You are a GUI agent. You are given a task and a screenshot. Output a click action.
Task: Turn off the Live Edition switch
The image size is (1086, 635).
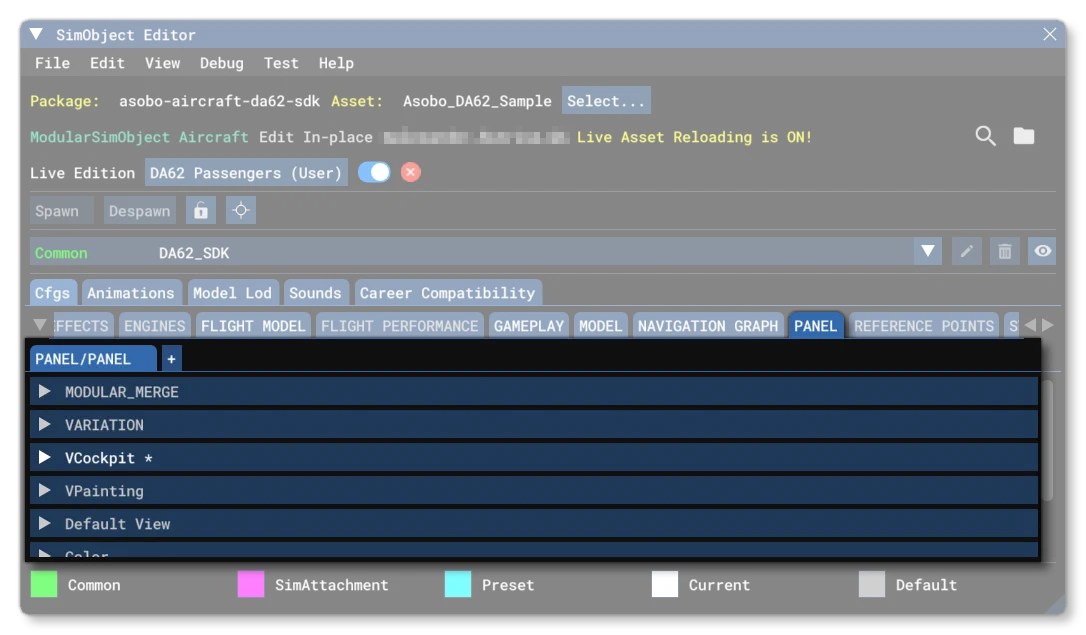374,172
